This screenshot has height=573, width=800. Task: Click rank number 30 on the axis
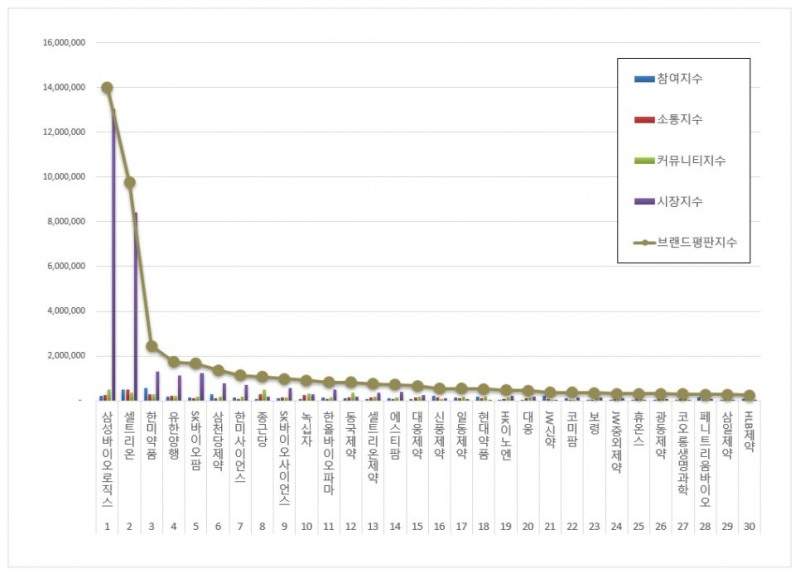(x=749, y=527)
